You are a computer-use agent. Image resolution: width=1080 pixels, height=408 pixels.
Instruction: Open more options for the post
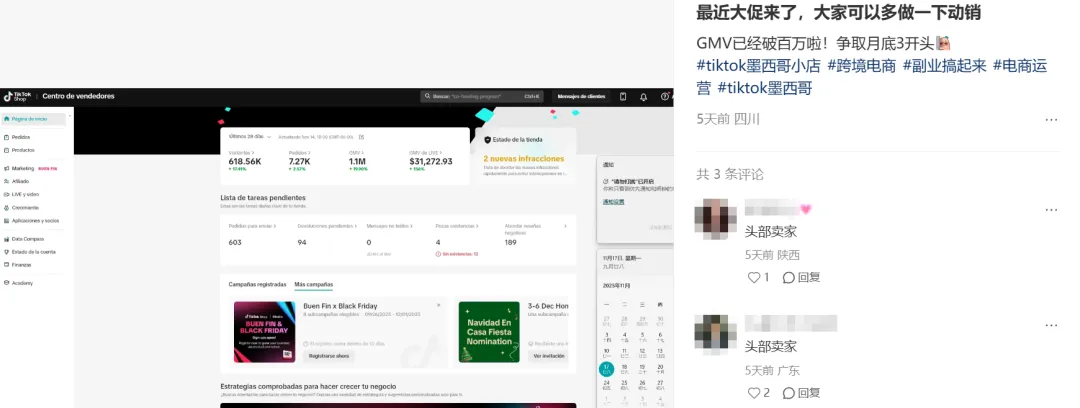point(1051,119)
